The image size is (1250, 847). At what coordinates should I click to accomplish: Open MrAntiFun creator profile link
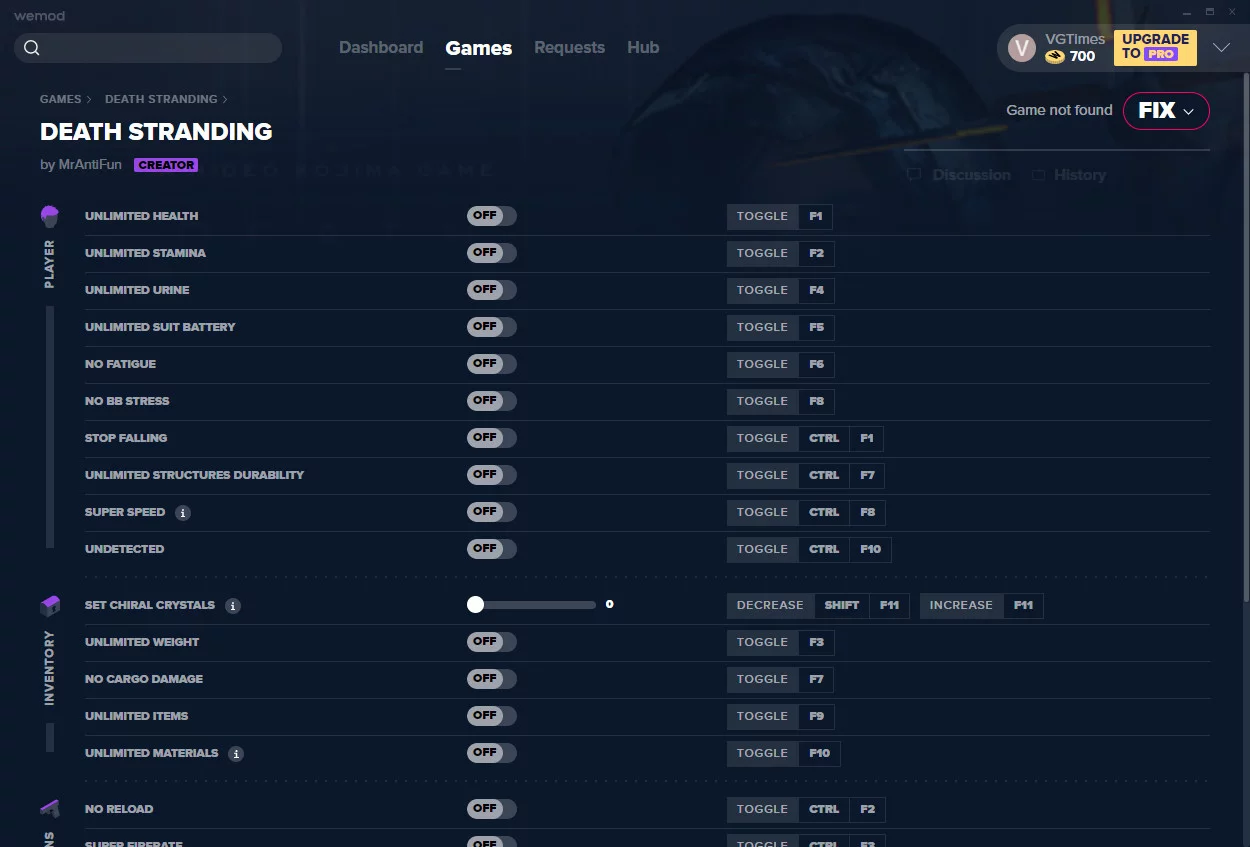[x=89, y=165]
